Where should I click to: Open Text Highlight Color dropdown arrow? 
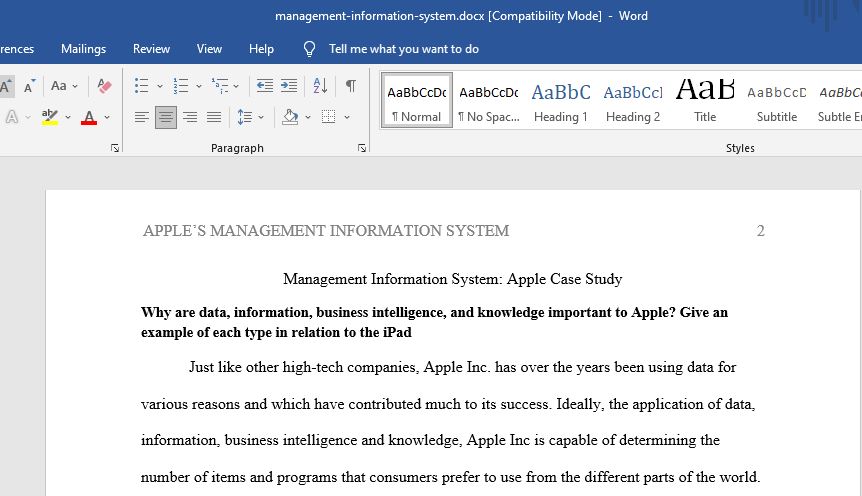click(x=68, y=117)
